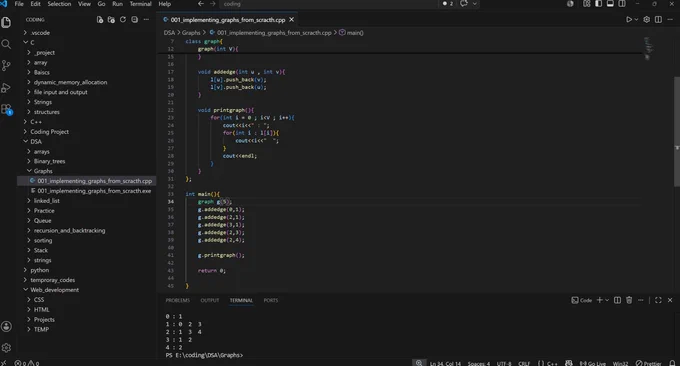Open the run button dropdown arrow
680x366 pixels.
click(x=636, y=20)
